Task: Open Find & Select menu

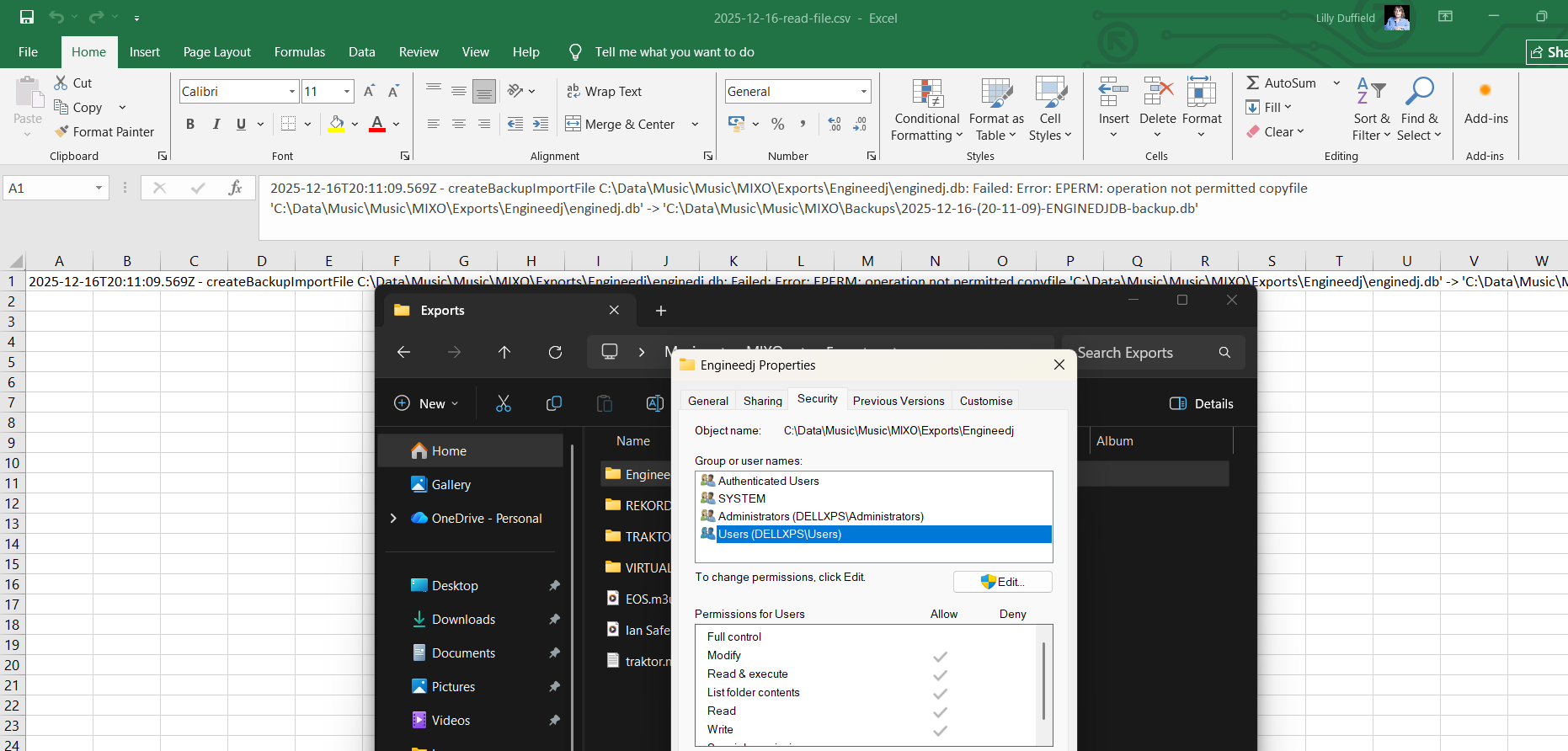Action: 1420,110
